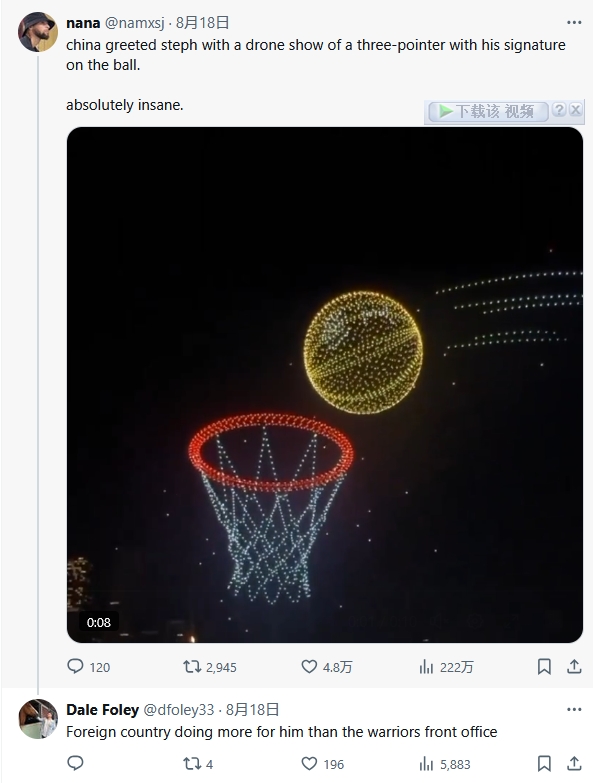Viewport: 593px width, 783px height.
Task: Open more options on Dale Foley's reply
Action: pos(574,710)
